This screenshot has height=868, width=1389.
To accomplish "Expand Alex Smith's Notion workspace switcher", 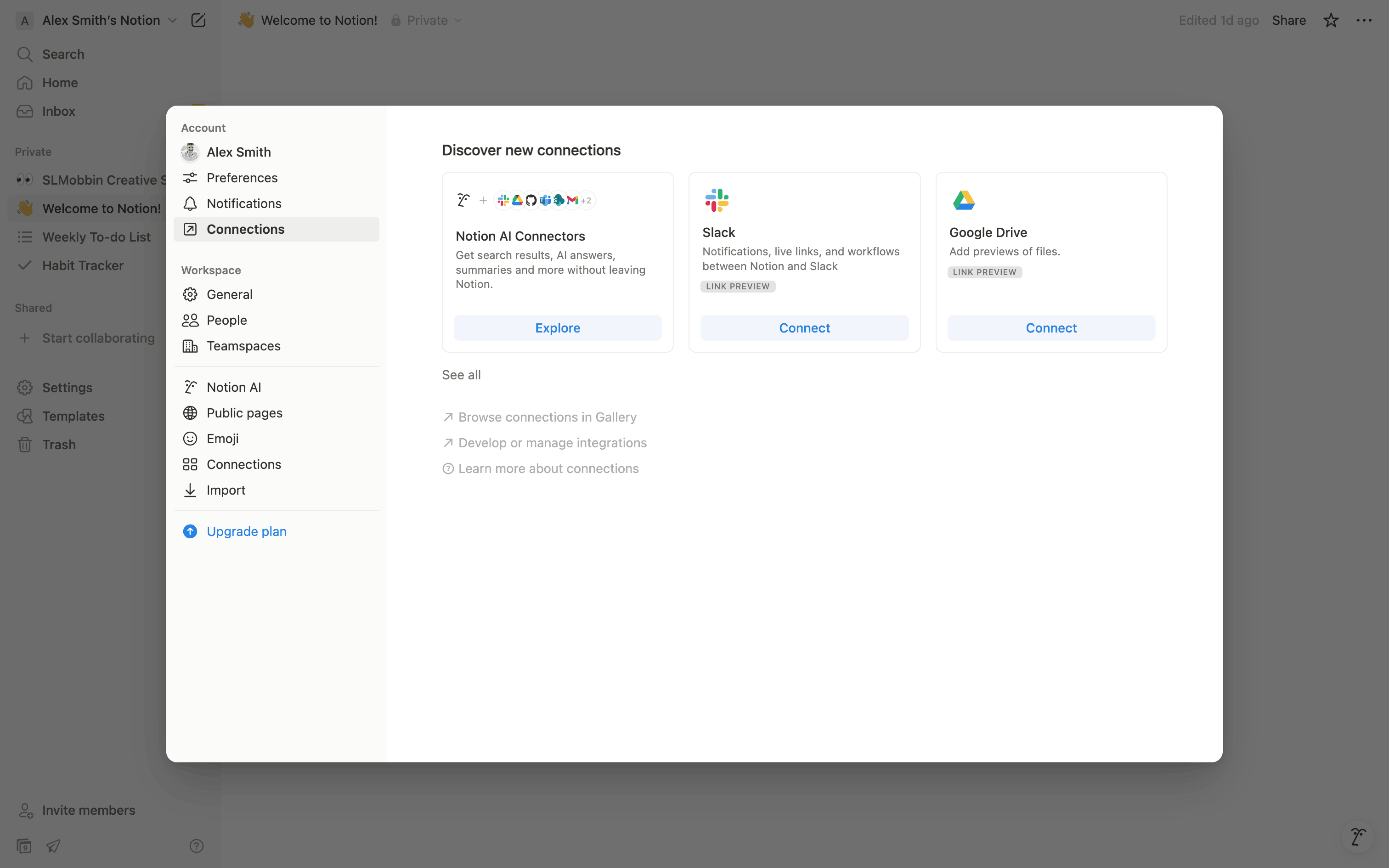I will click(x=109, y=20).
